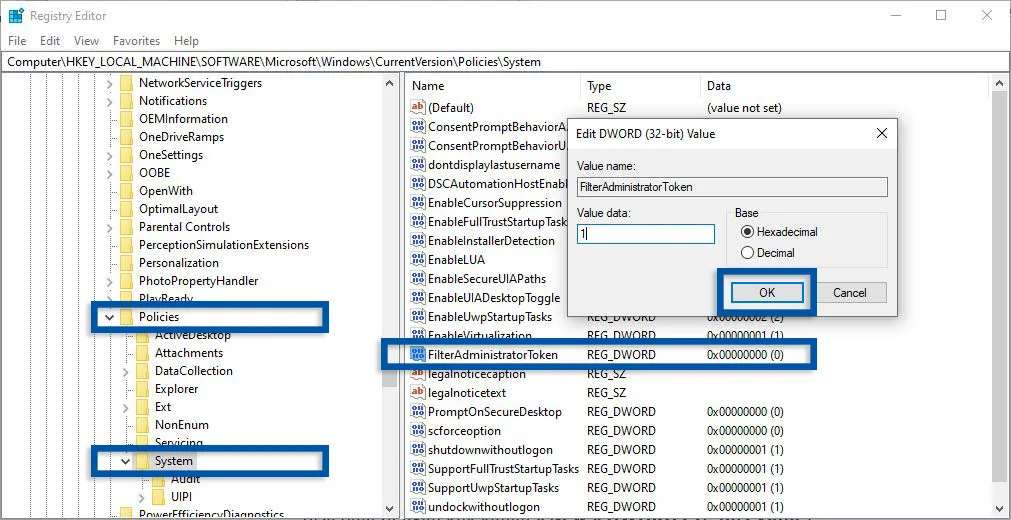Collapse the System tree node
Image resolution: width=1011 pixels, height=520 pixels.
point(126,461)
